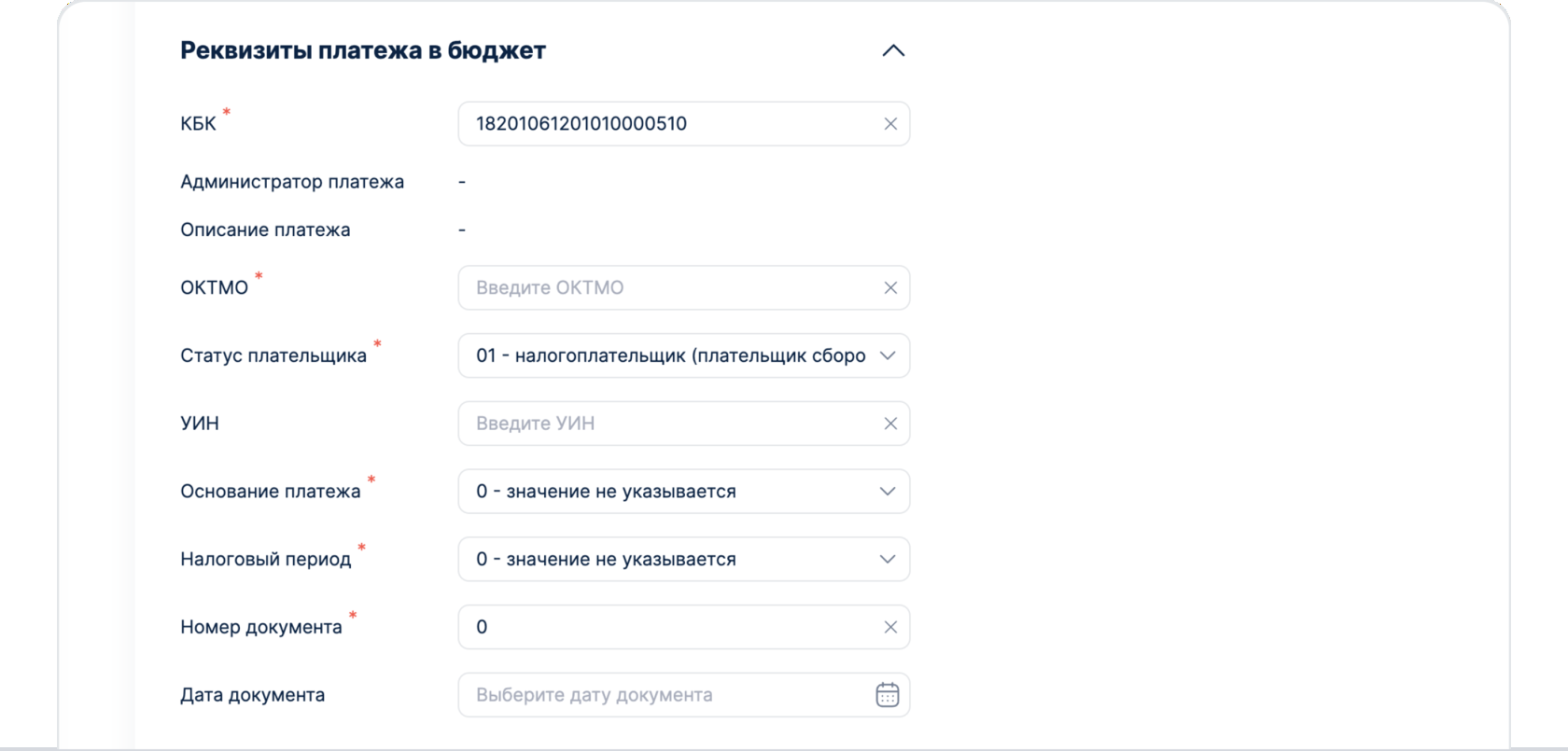This screenshot has width=1568, height=751.
Task: Click chevron arrow of Основание платежа dropdown
Action: 888,492
